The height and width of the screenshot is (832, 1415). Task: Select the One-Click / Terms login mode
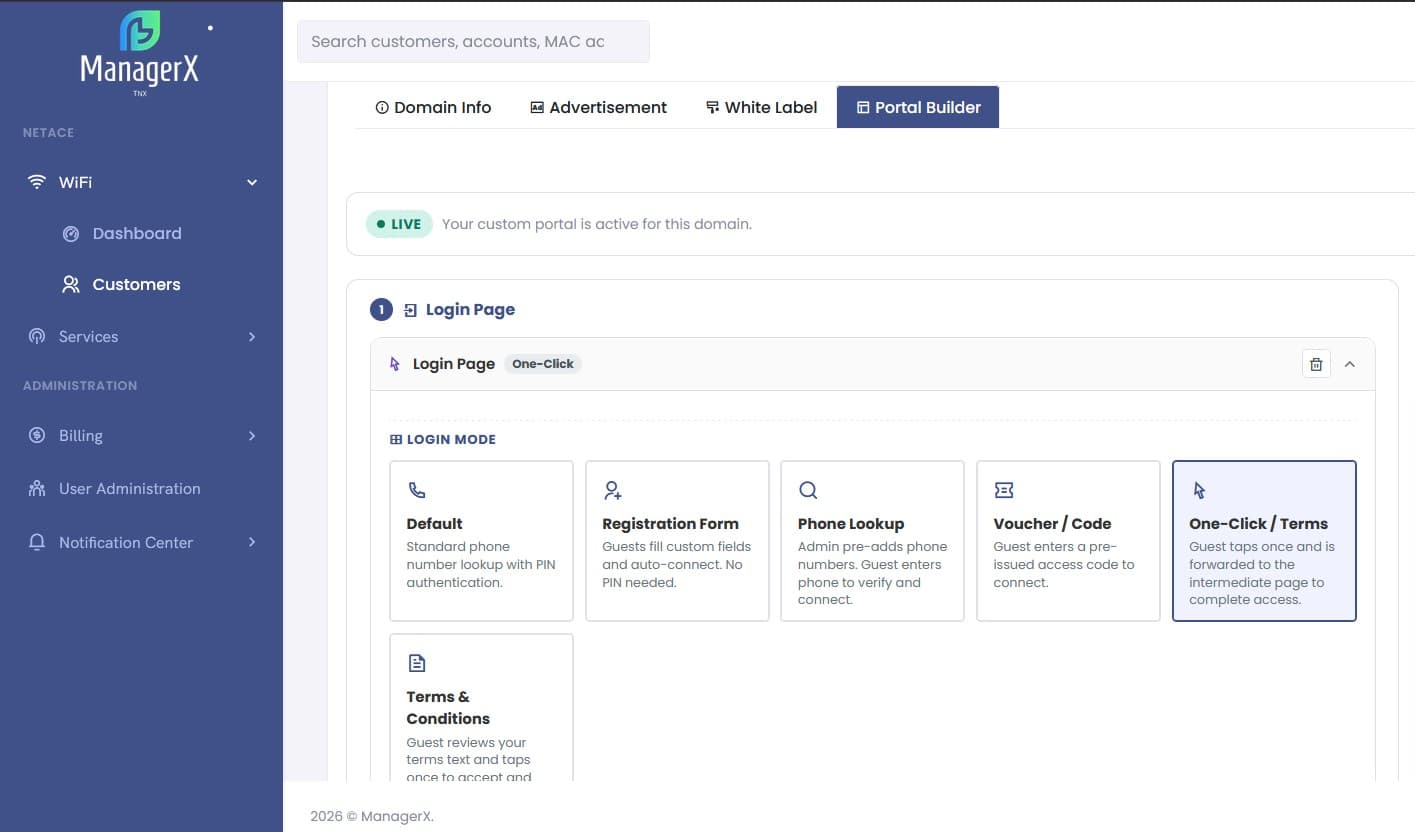click(1264, 541)
